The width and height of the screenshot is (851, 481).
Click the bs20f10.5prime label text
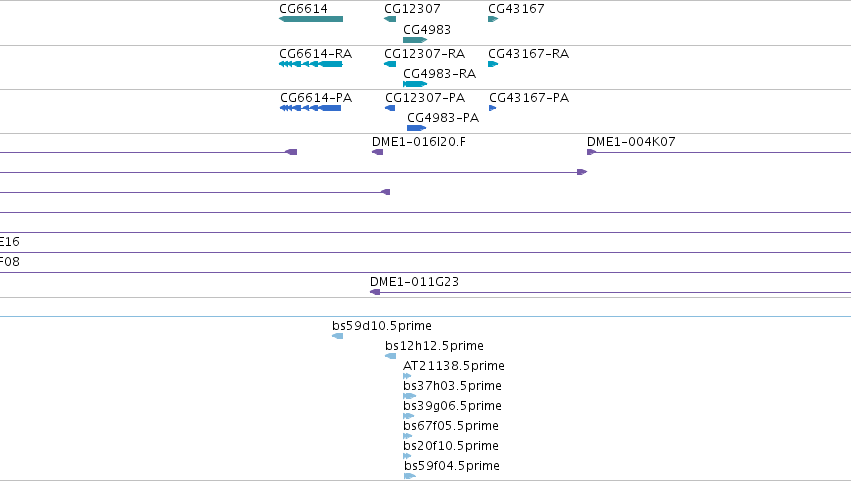tap(450, 446)
